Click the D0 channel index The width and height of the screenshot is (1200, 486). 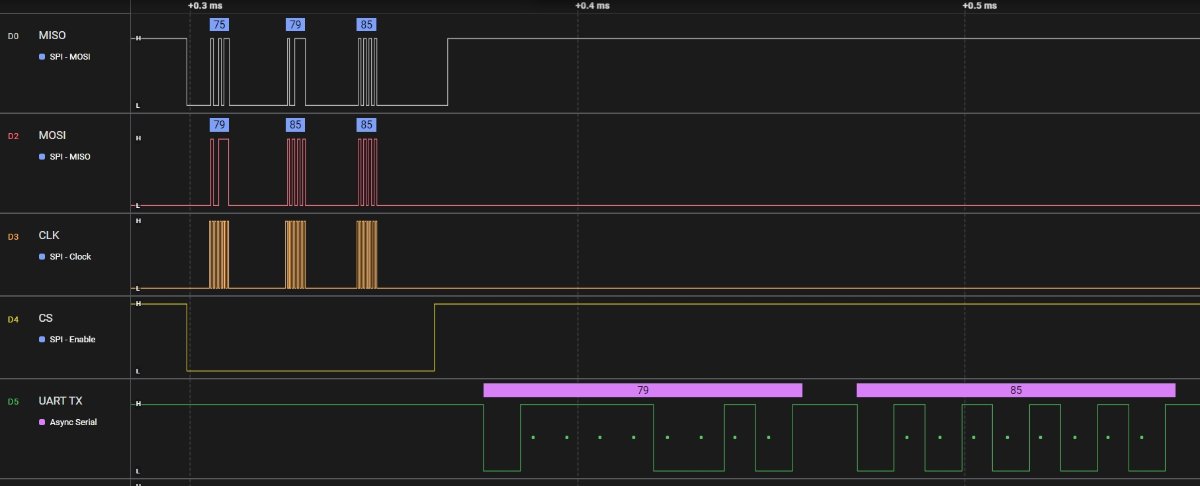pos(13,36)
